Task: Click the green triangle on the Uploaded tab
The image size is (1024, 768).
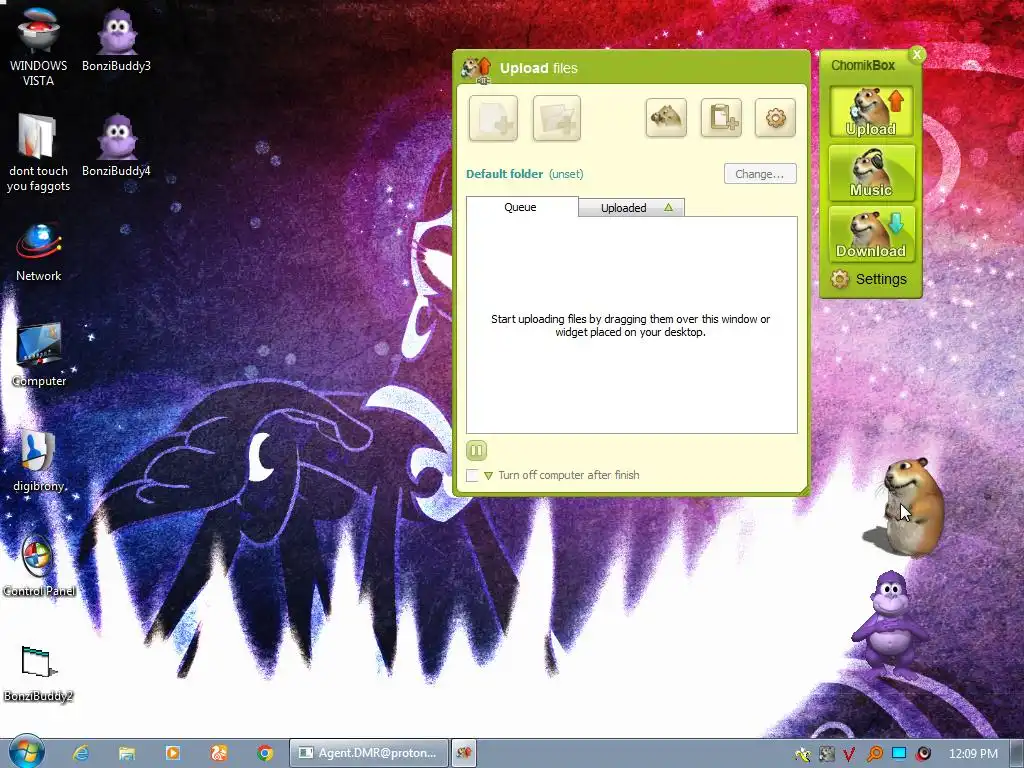Action: pyautogui.click(x=668, y=207)
